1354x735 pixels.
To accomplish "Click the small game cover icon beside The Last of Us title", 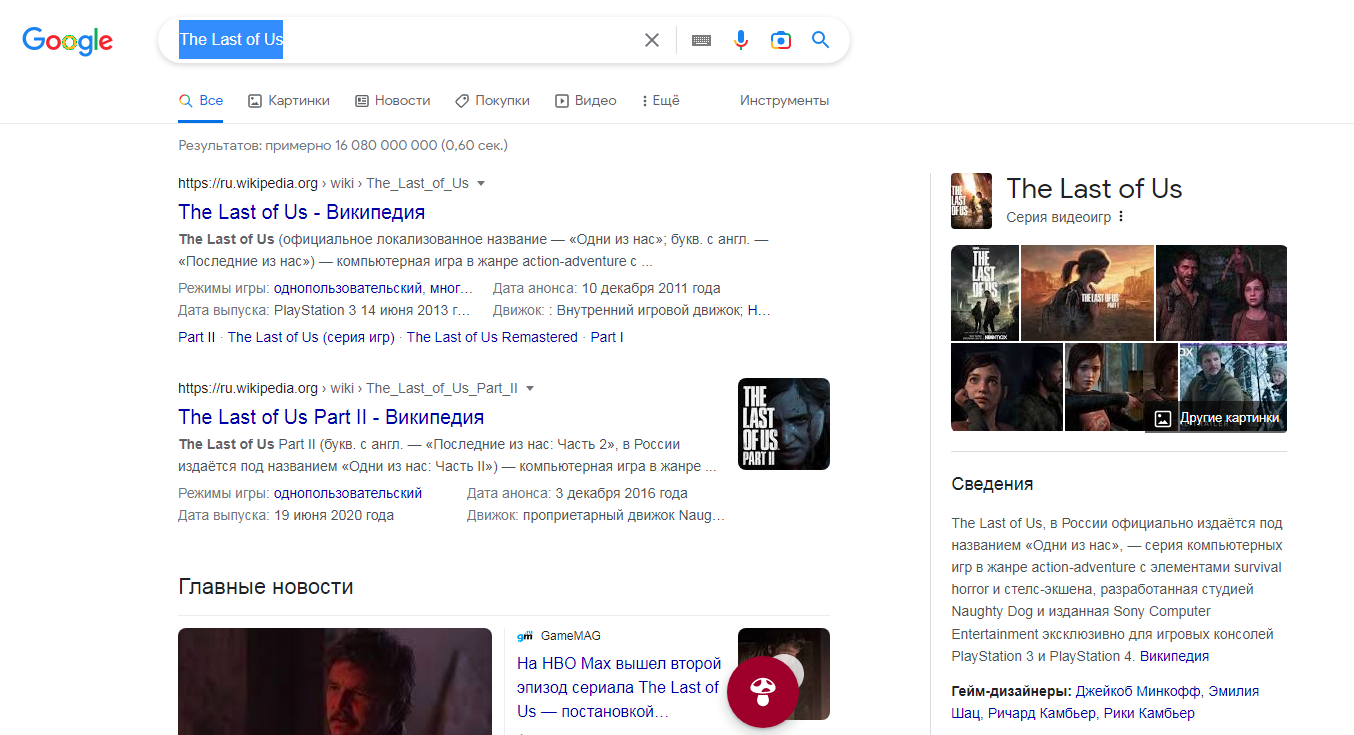I will [971, 201].
